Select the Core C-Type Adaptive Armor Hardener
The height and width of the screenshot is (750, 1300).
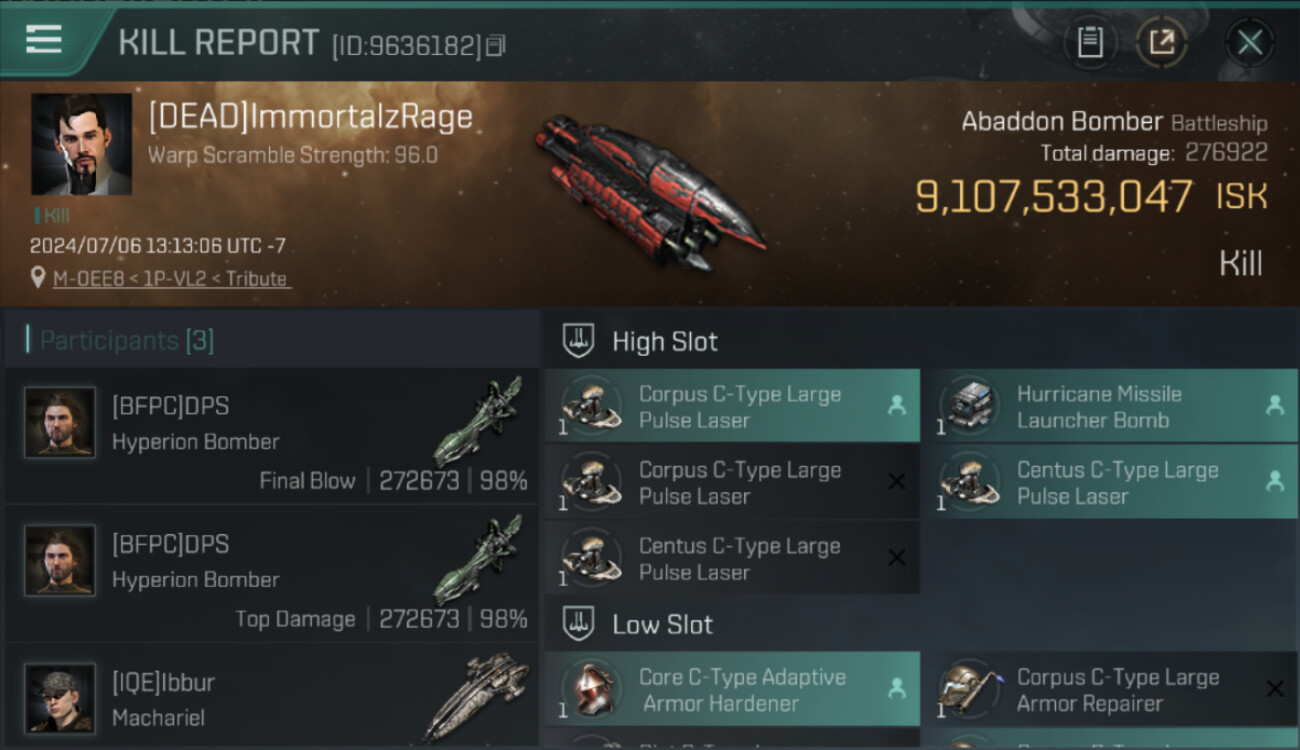[x=732, y=689]
